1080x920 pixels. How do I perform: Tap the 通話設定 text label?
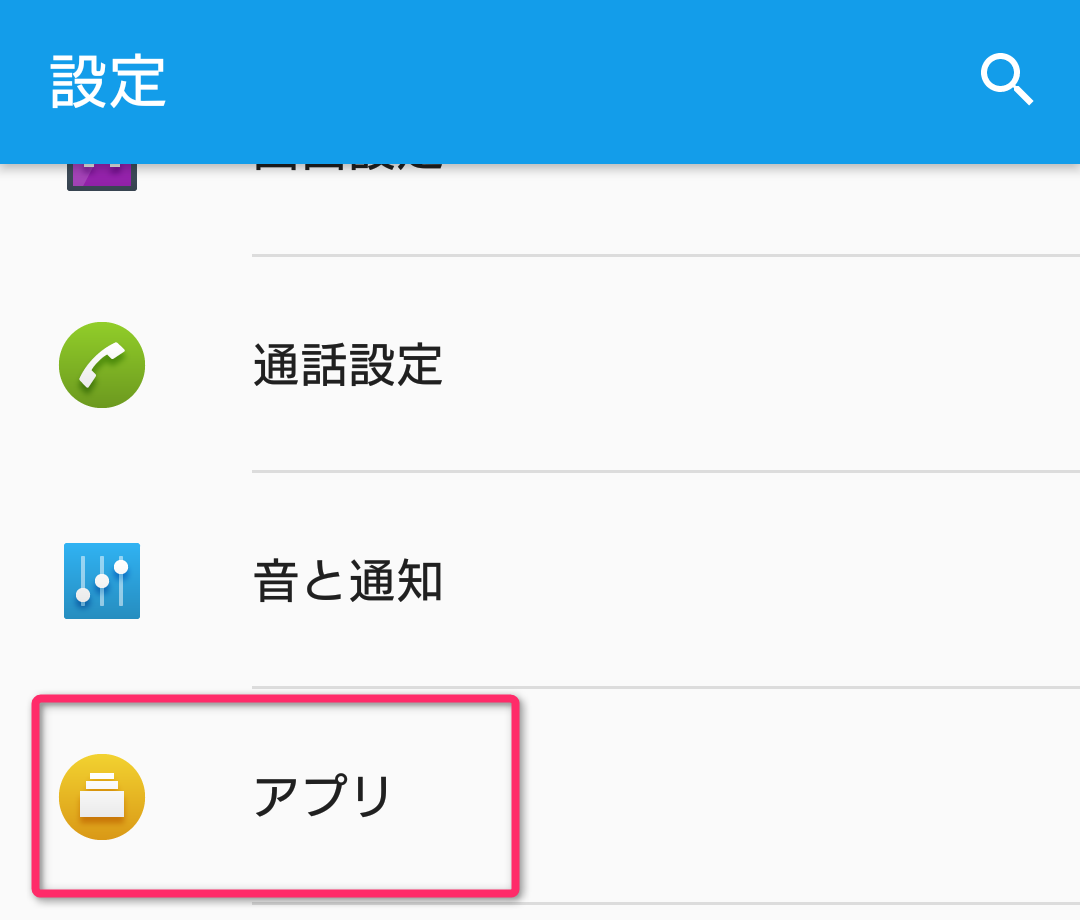pyautogui.click(x=346, y=366)
